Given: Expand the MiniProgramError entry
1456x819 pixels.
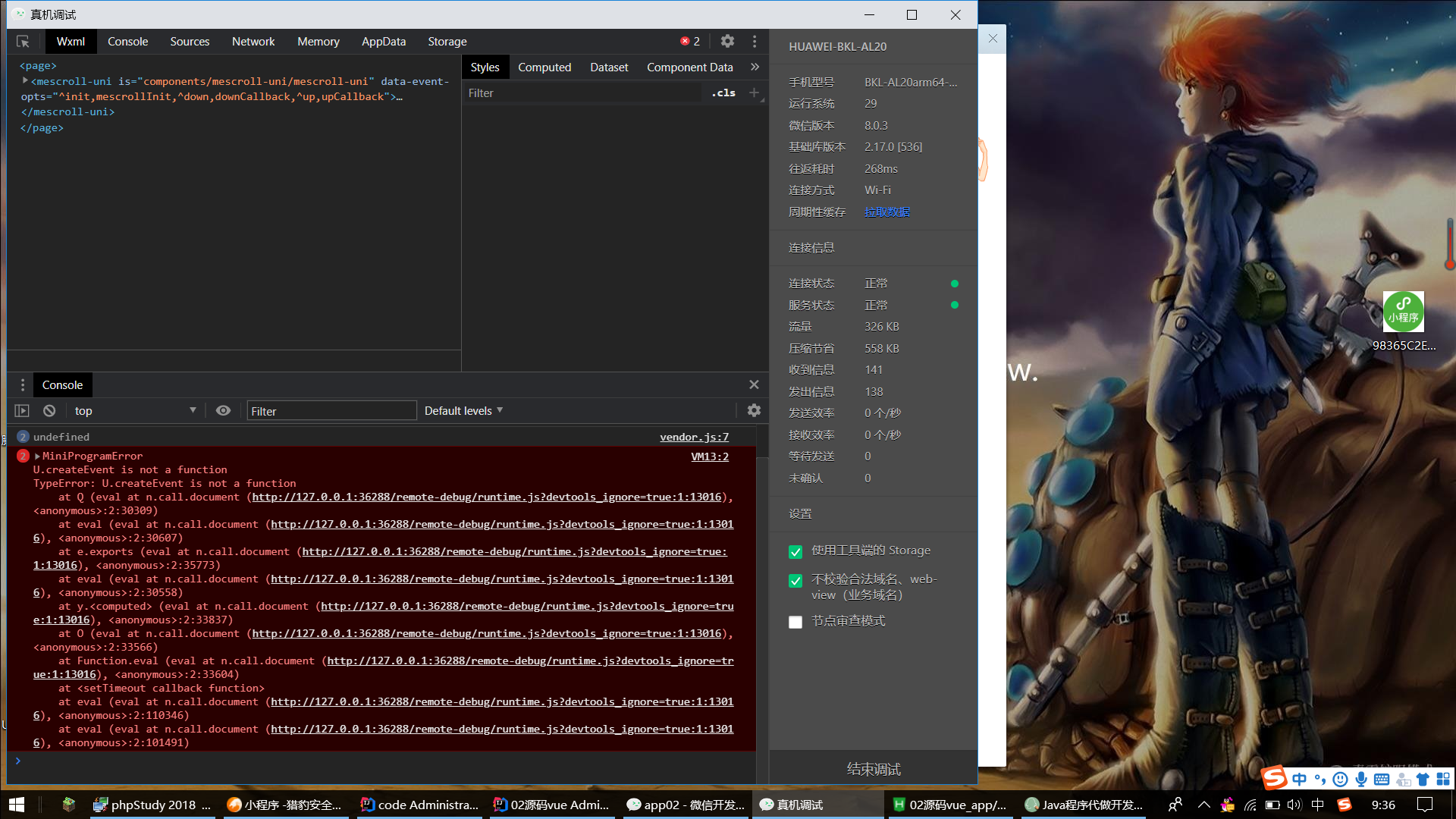Looking at the screenshot, I should click(37, 456).
